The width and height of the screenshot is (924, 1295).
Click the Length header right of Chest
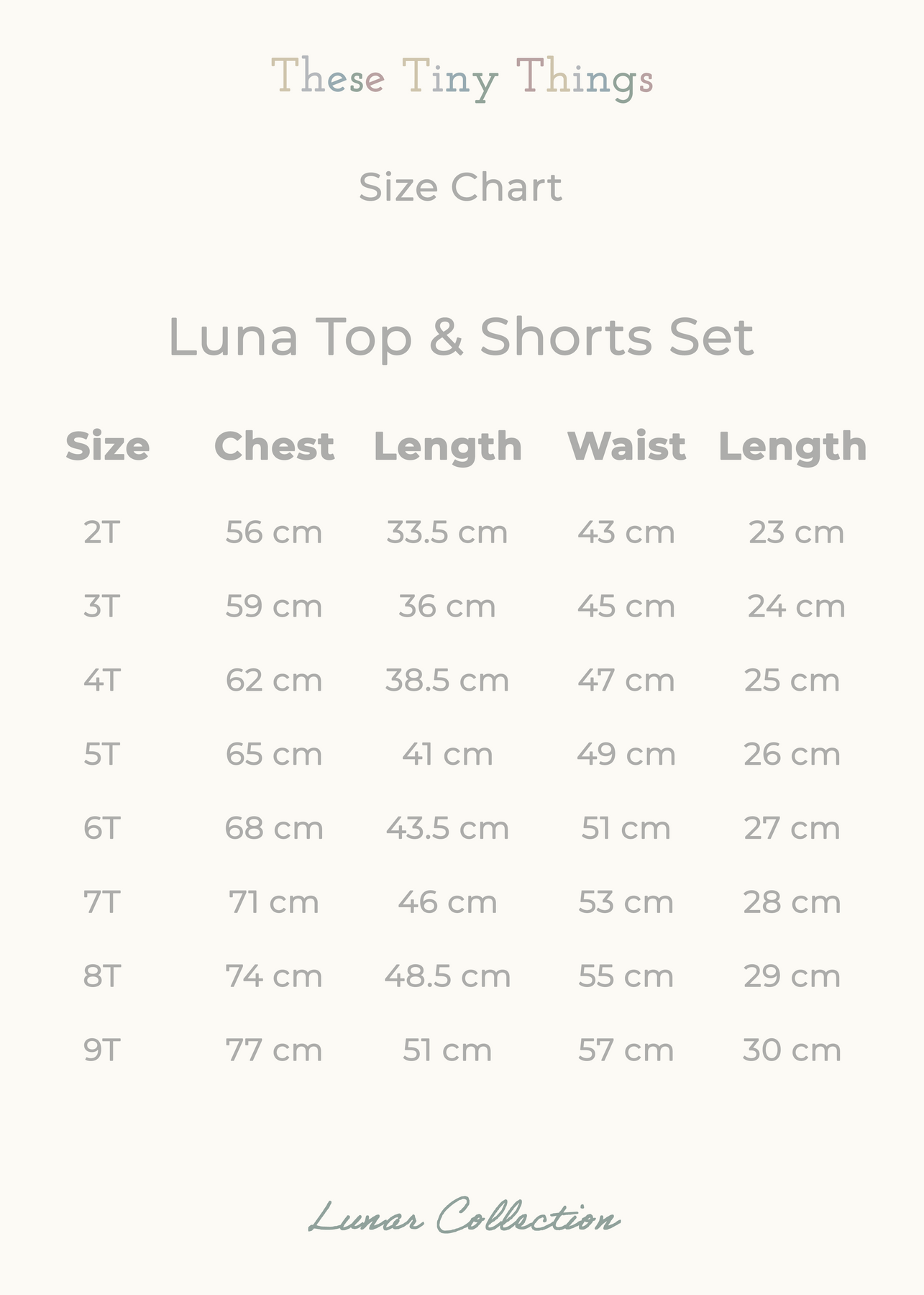(x=447, y=447)
